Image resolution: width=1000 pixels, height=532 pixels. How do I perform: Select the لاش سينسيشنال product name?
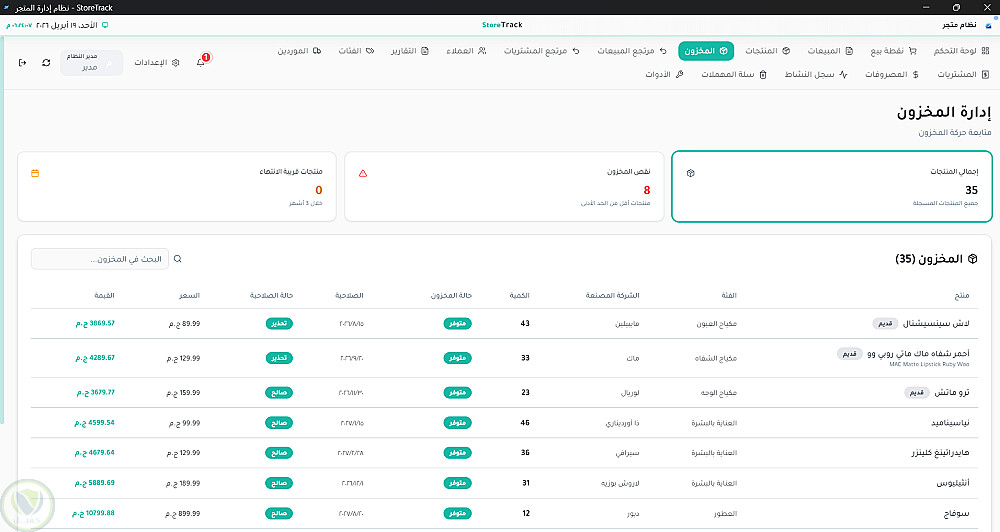[x=936, y=323]
